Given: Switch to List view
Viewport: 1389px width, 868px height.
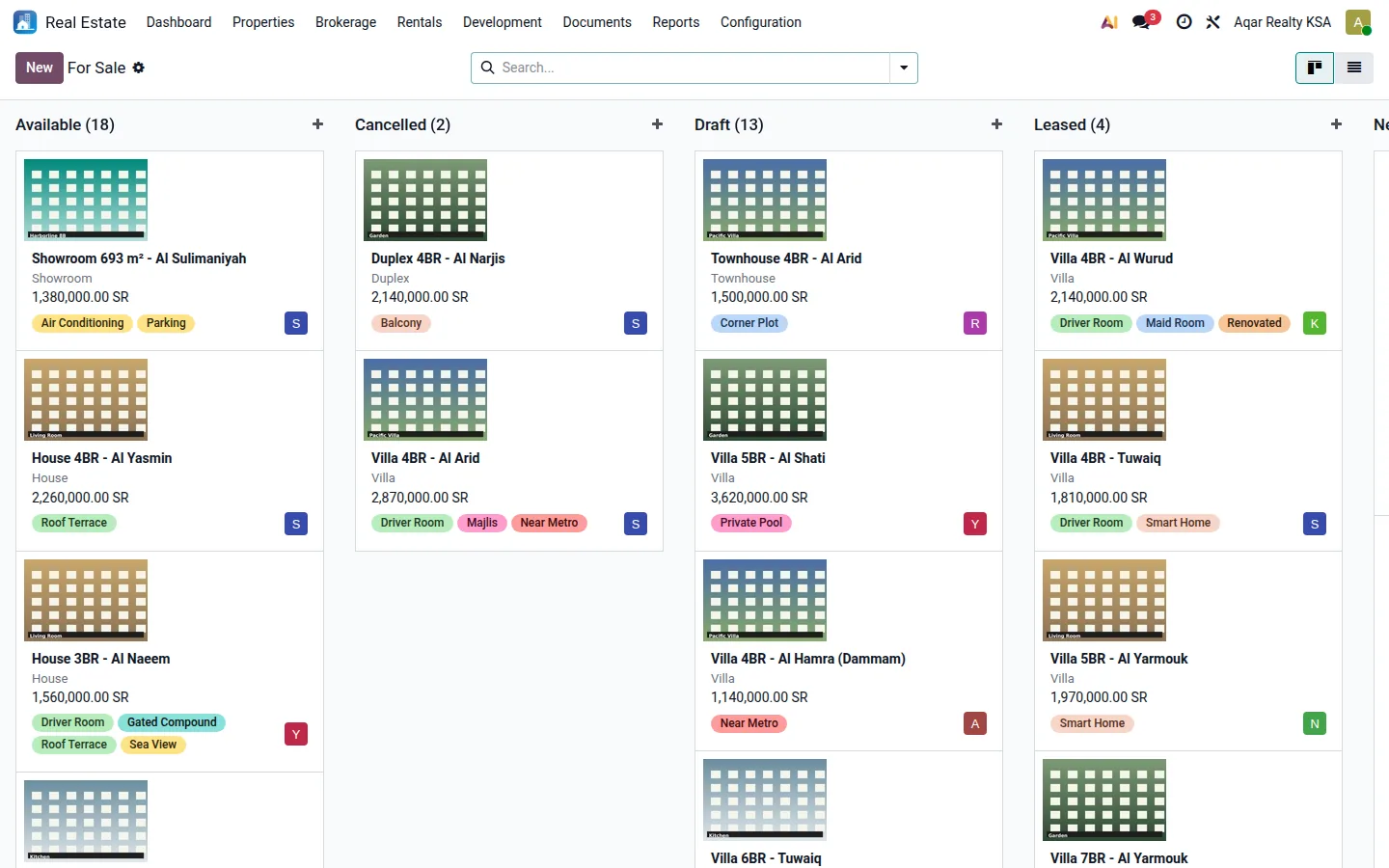Looking at the screenshot, I should pos(1354,68).
